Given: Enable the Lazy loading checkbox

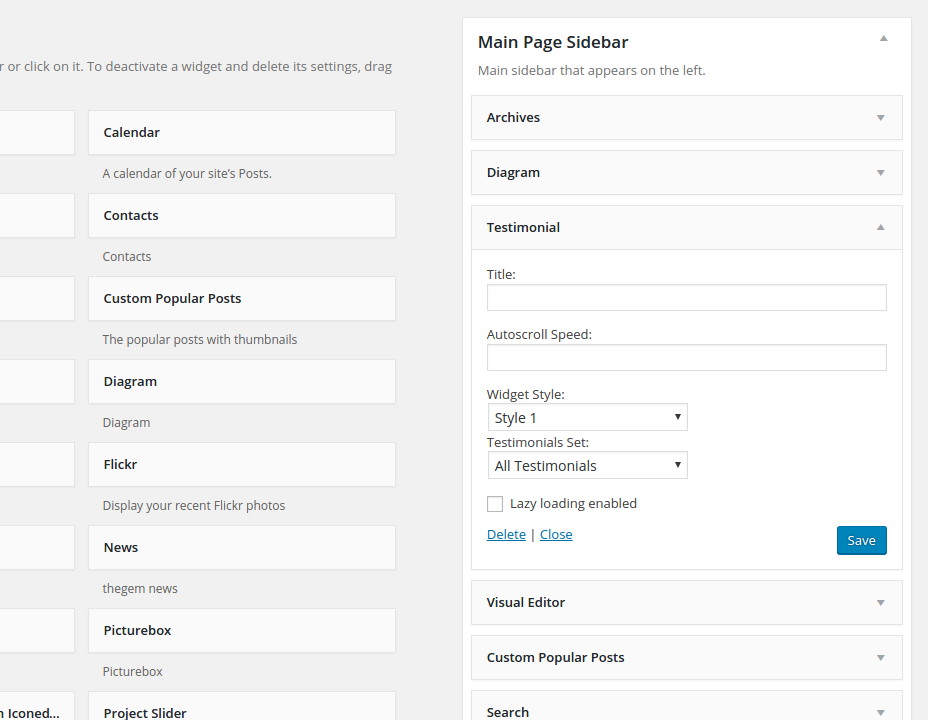Looking at the screenshot, I should point(495,504).
